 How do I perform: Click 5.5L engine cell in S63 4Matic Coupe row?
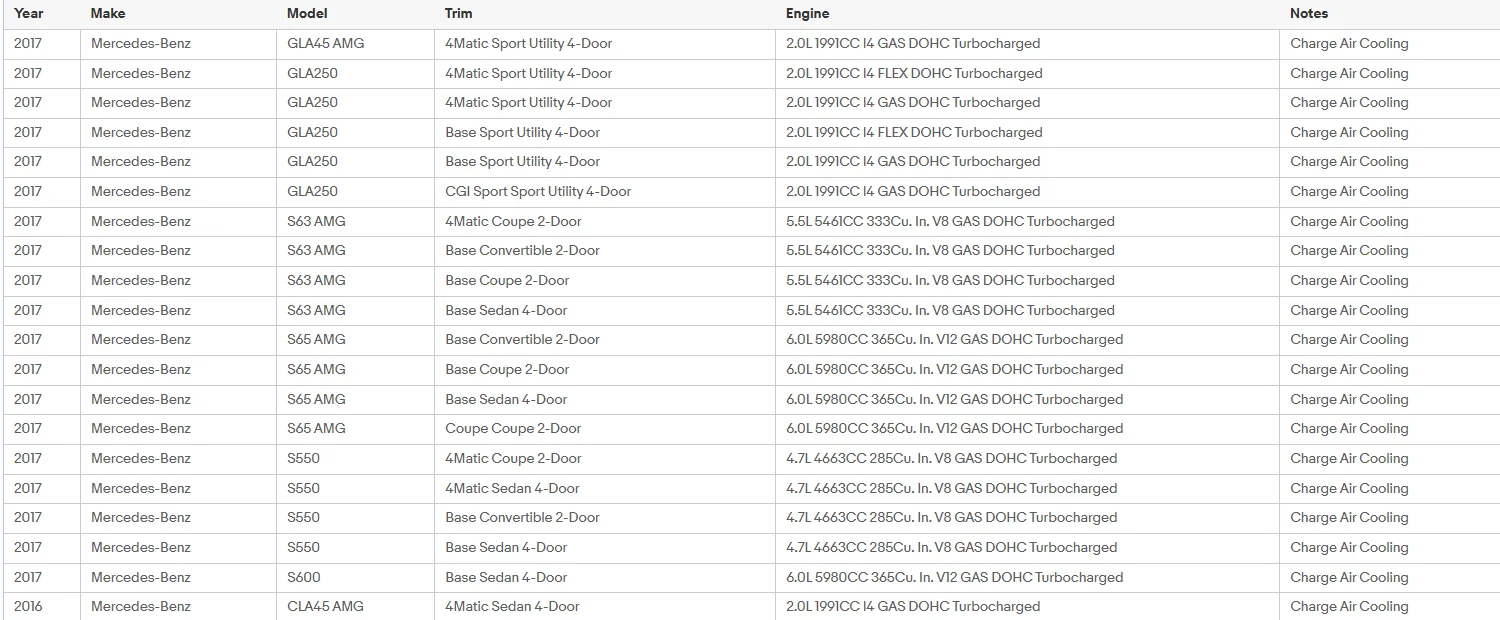pos(950,222)
